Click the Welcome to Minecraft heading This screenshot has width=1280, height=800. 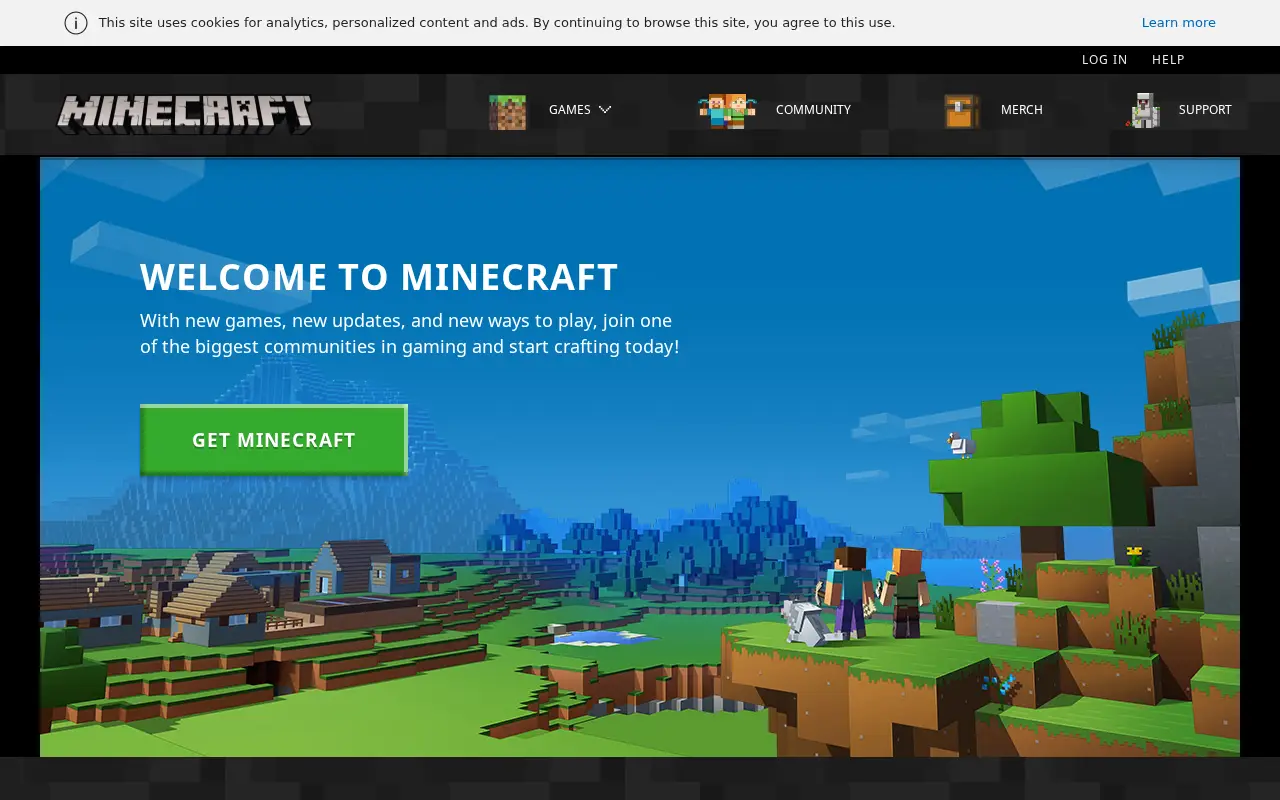[x=379, y=277]
